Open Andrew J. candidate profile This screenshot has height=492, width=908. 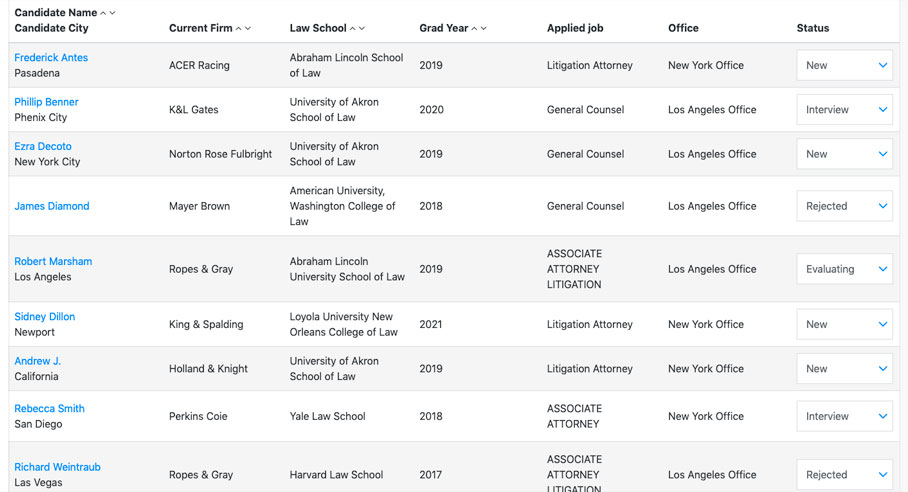[38, 361]
